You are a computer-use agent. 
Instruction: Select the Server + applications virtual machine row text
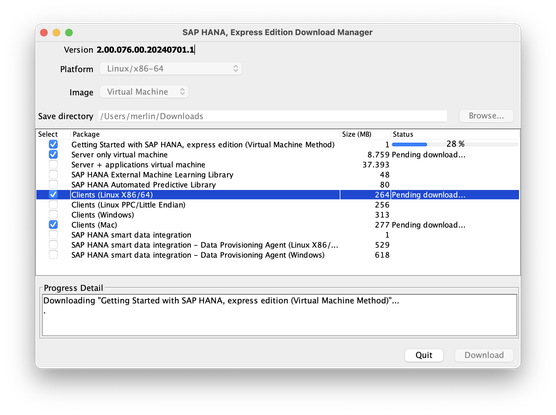[x=138, y=165]
